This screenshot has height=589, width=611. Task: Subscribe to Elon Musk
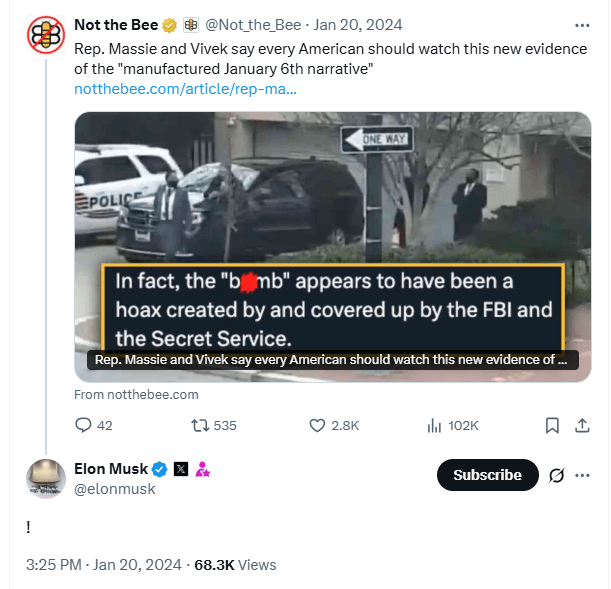click(x=487, y=475)
